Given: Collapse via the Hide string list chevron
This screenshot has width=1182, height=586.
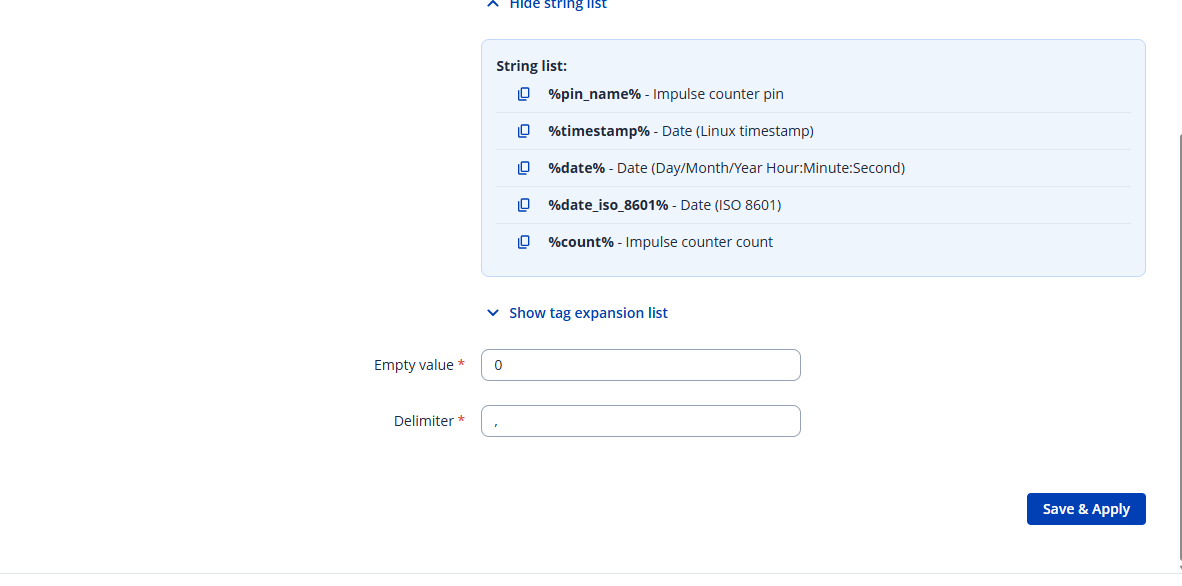Looking at the screenshot, I should [492, 4].
